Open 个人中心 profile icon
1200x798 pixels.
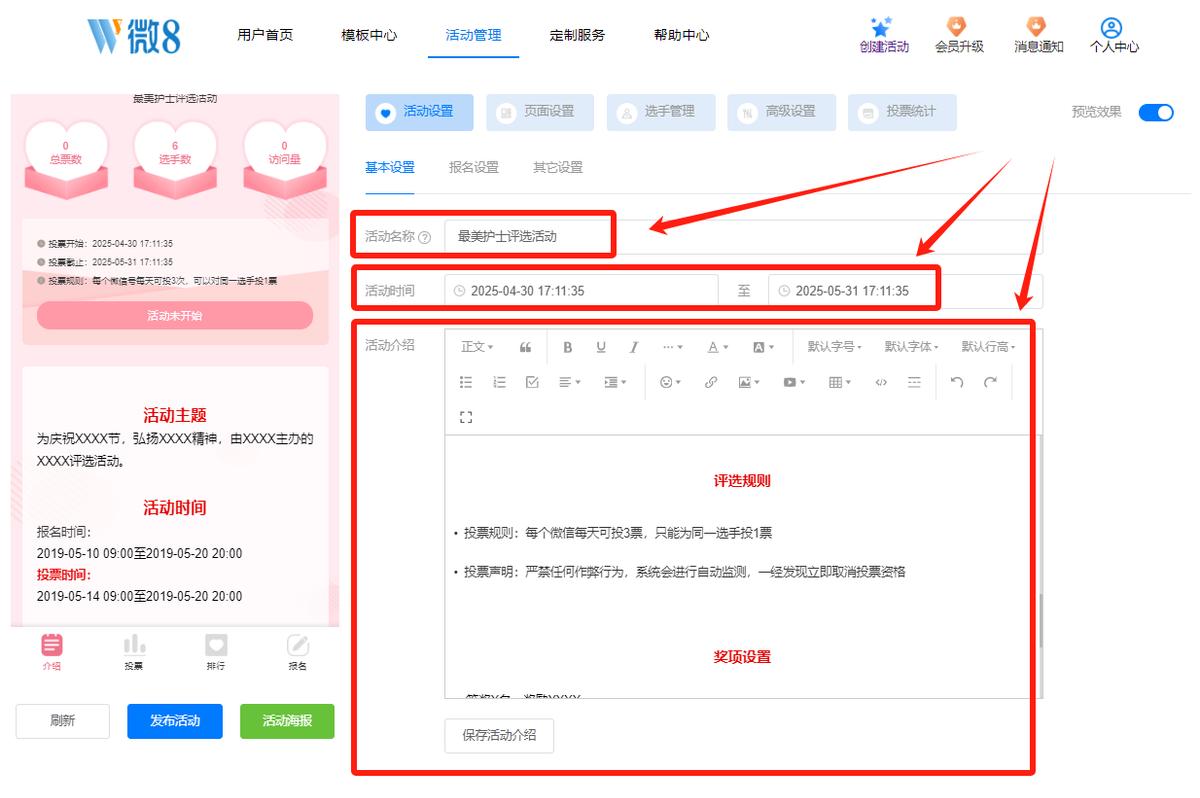point(1111,28)
